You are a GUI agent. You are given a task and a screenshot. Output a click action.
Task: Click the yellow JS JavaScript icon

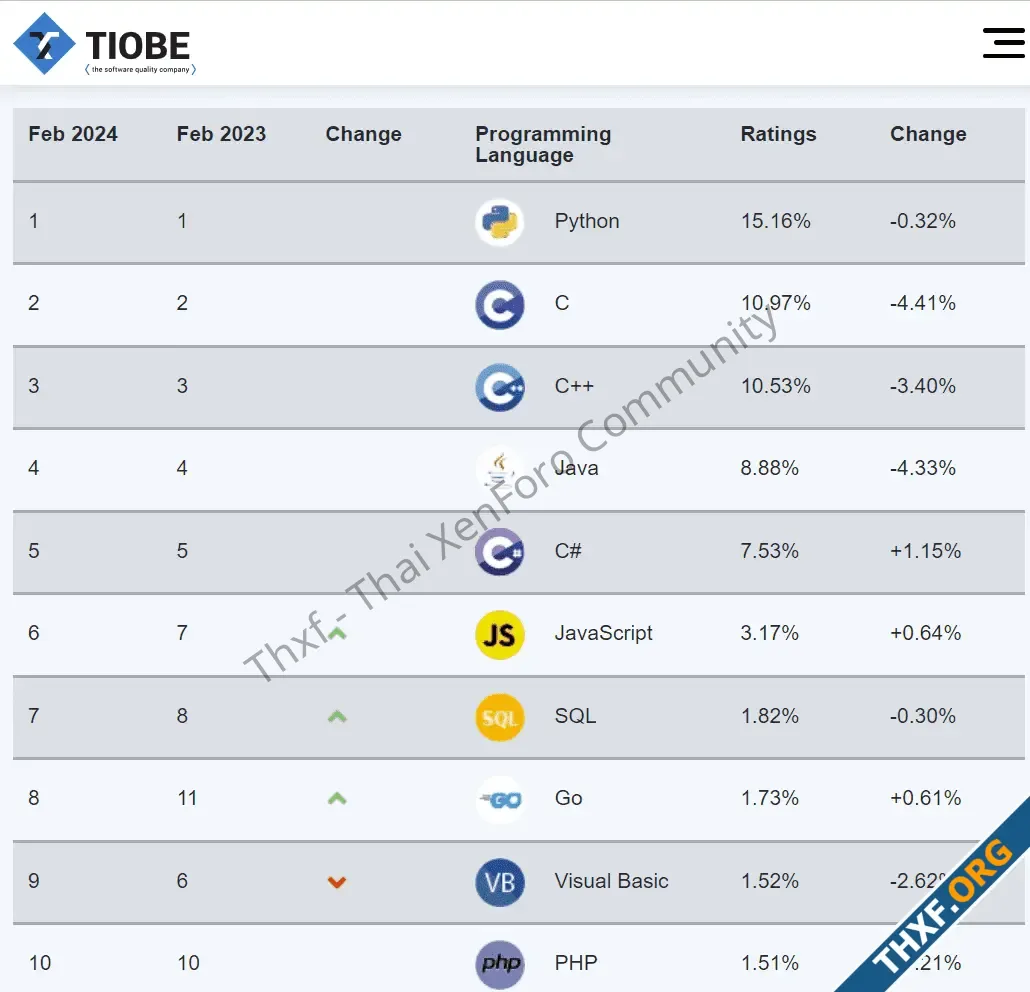tap(499, 635)
